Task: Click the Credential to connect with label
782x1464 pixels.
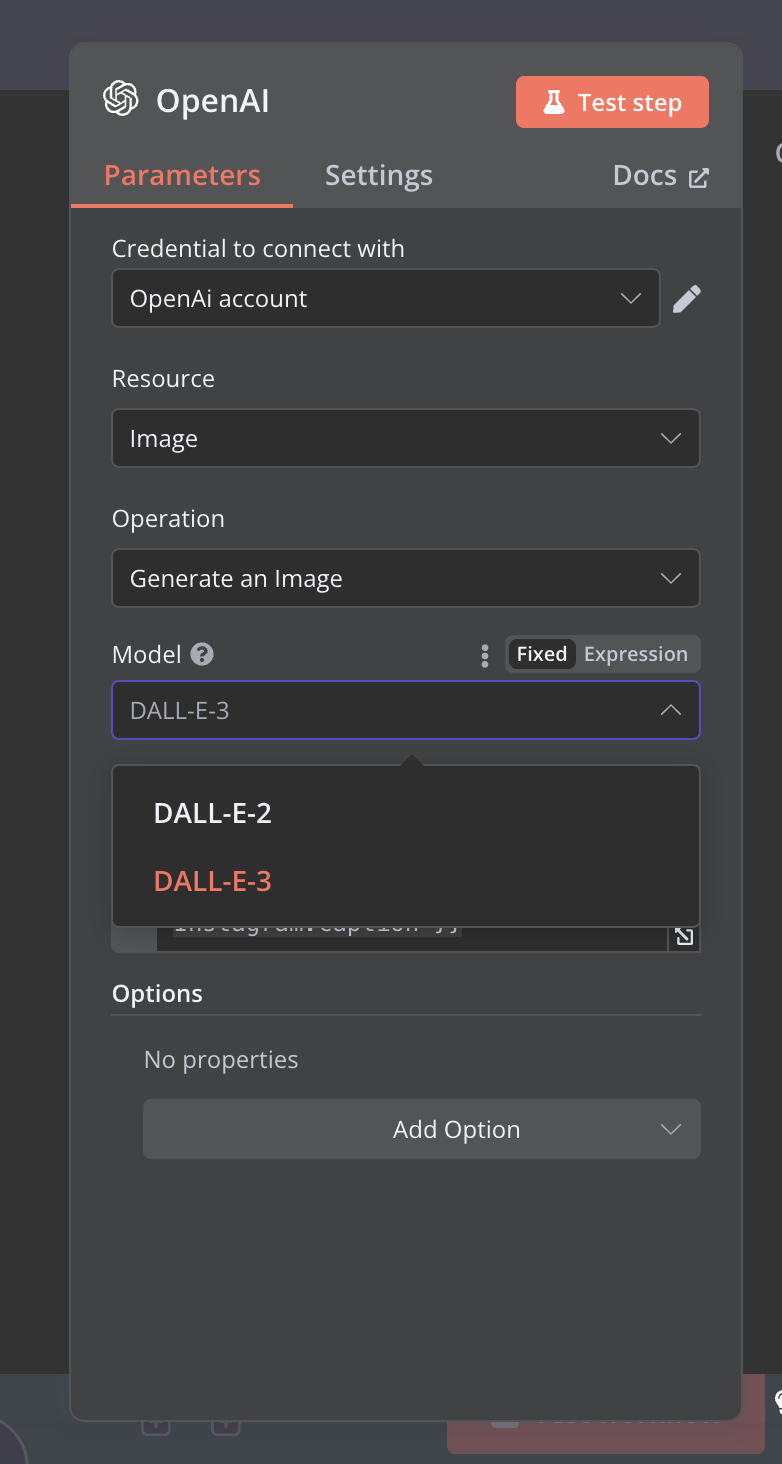Action: tap(258, 248)
